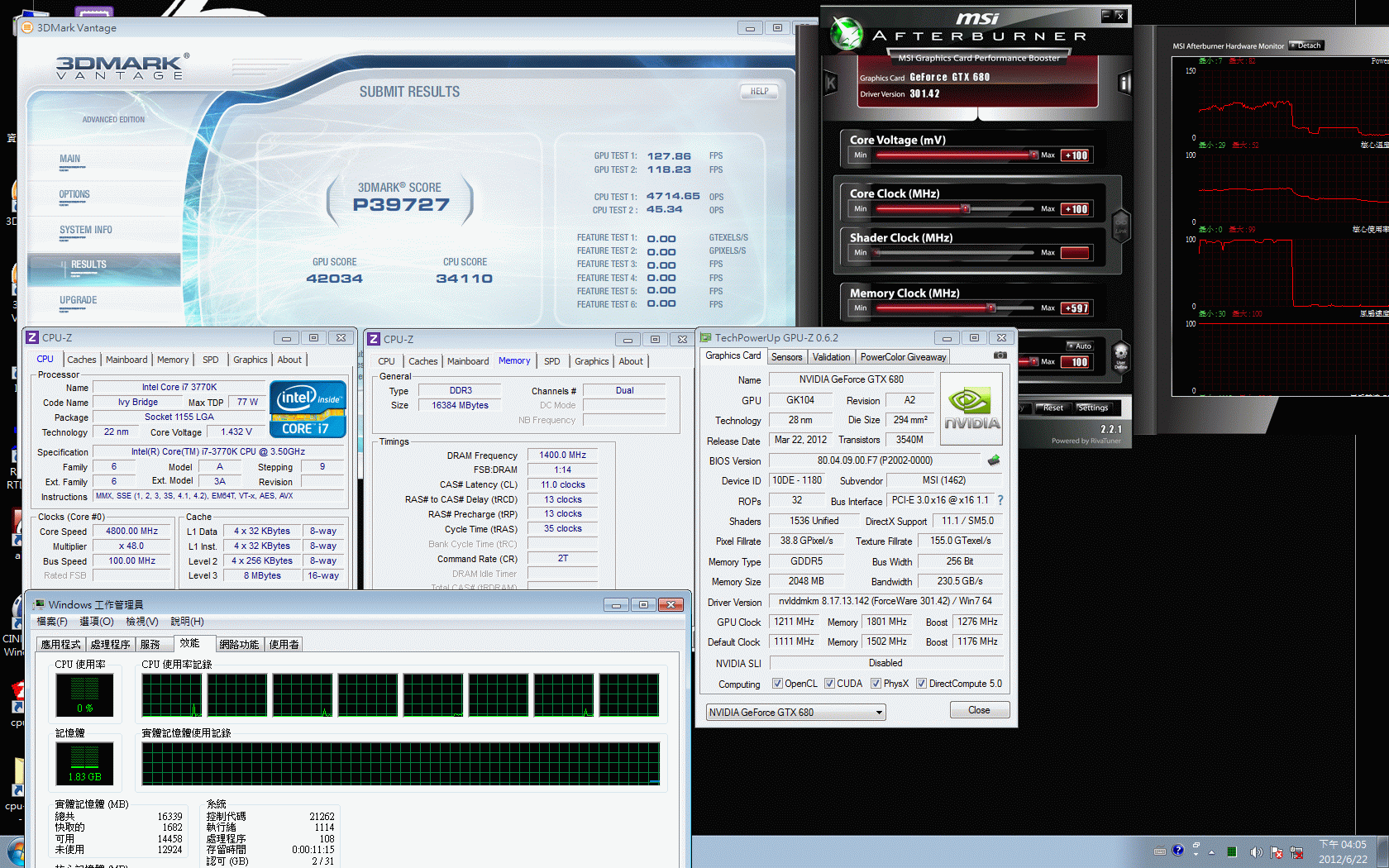
Task: Click the GPU-Z title bar icon
Action: pos(705,337)
